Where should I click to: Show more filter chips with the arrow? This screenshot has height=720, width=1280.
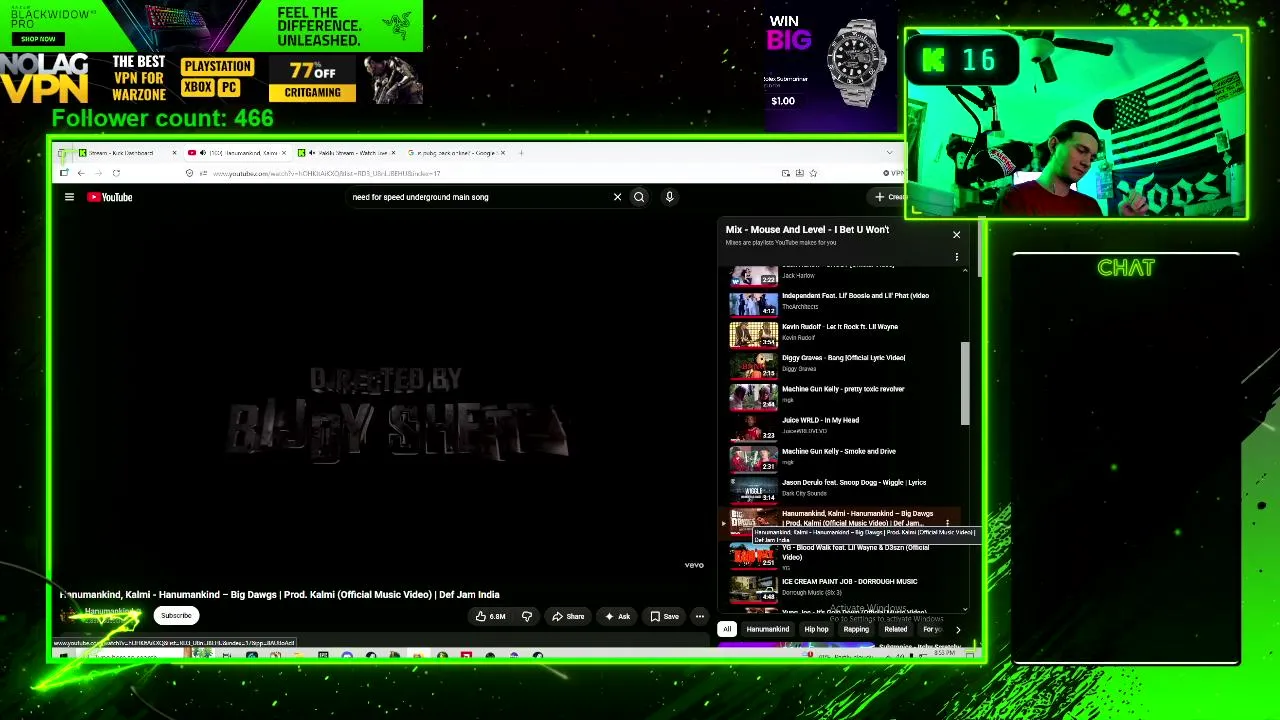coord(957,629)
